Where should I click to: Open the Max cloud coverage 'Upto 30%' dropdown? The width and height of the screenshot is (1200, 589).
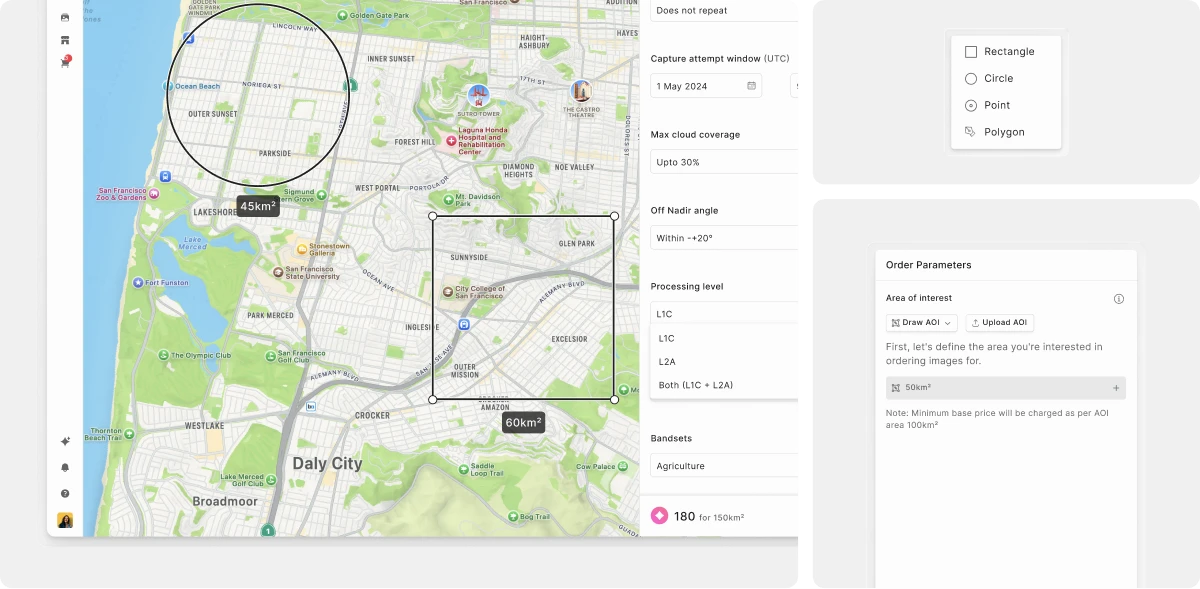pos(724,162)
